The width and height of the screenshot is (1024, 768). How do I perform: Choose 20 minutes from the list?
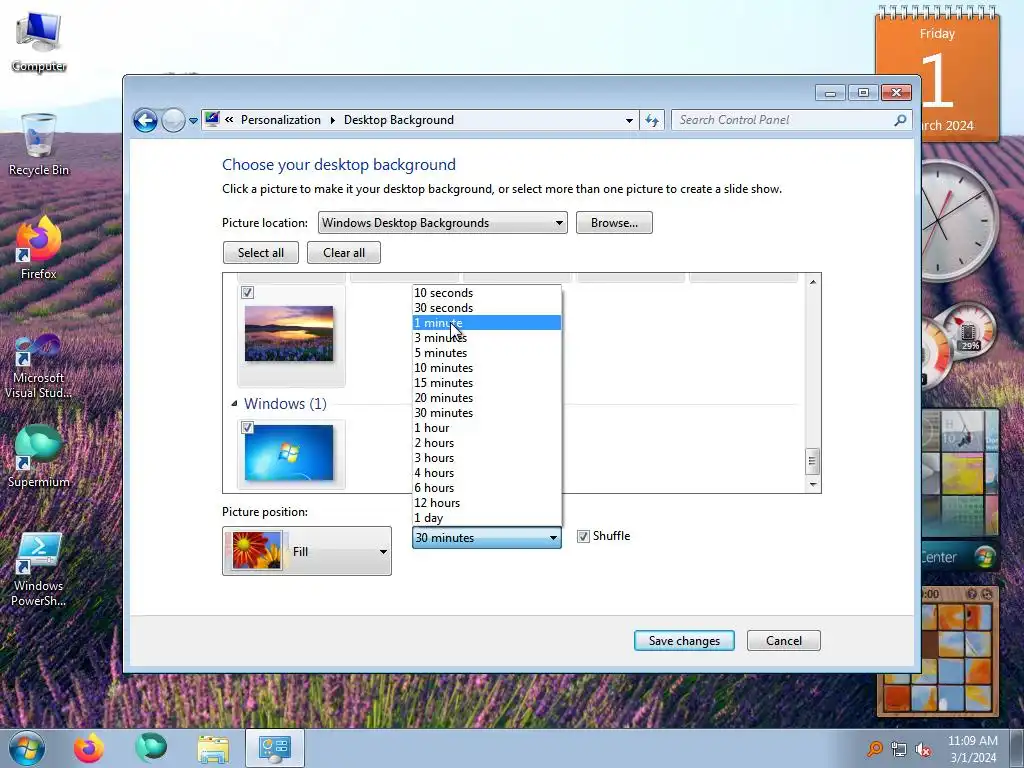(487, 398)
